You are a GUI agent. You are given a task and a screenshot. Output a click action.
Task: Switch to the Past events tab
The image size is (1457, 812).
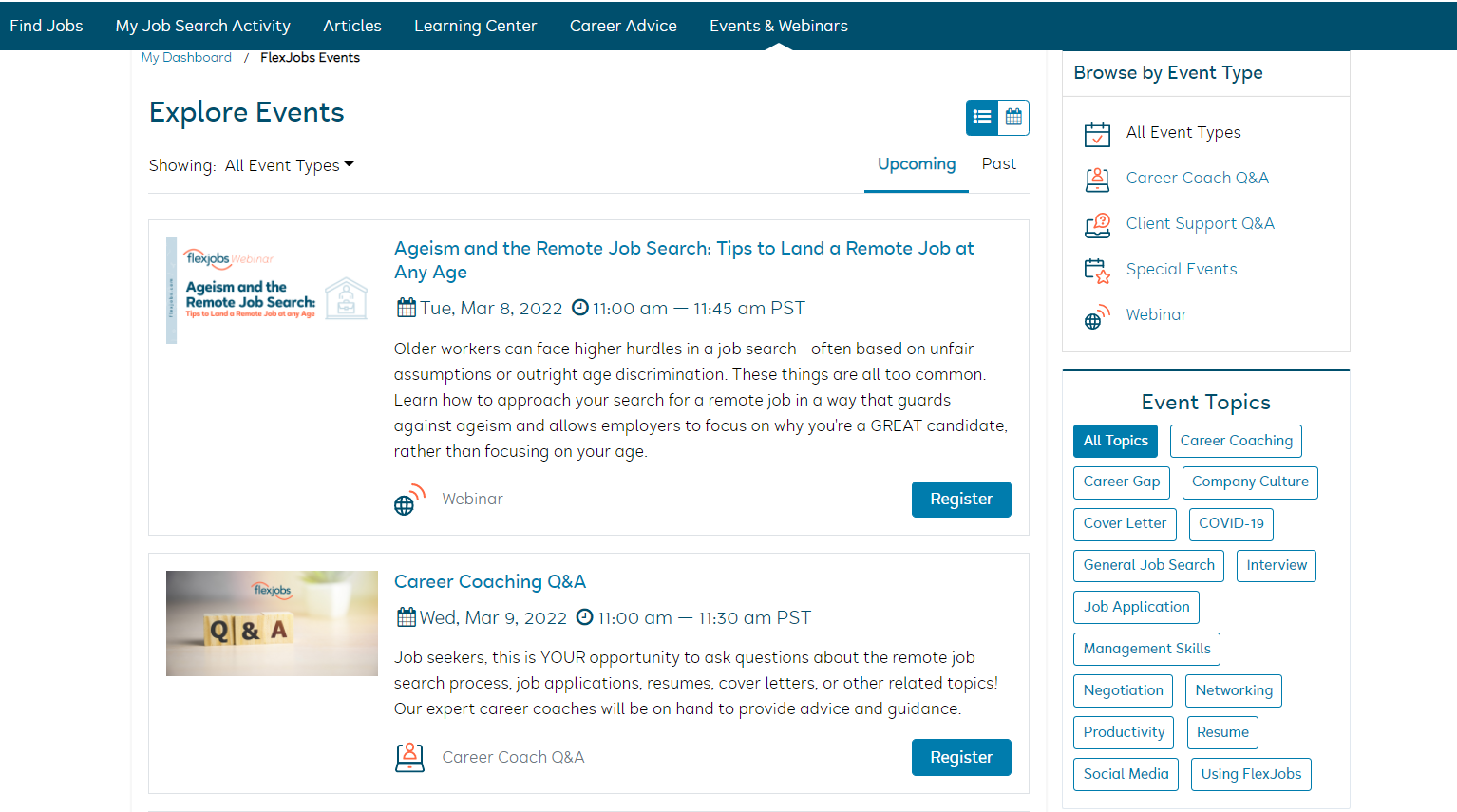(999, 164)
